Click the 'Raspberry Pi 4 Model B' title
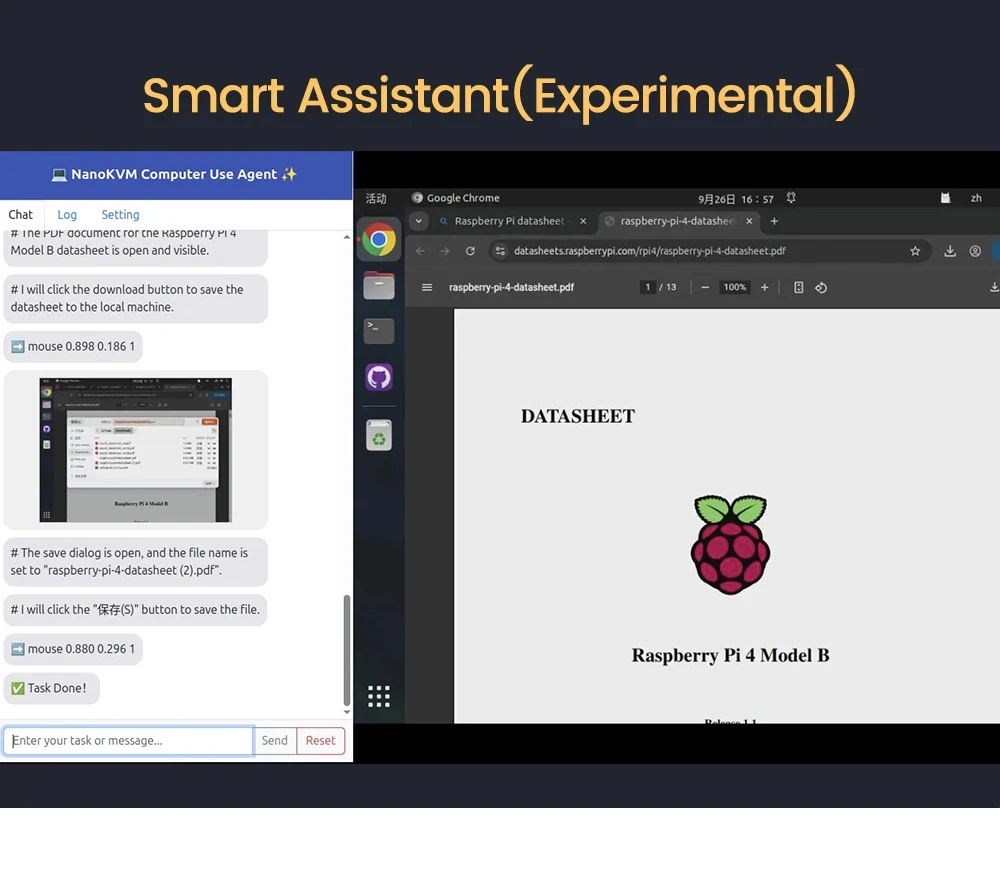The image size is (1000, 896). 731,656
